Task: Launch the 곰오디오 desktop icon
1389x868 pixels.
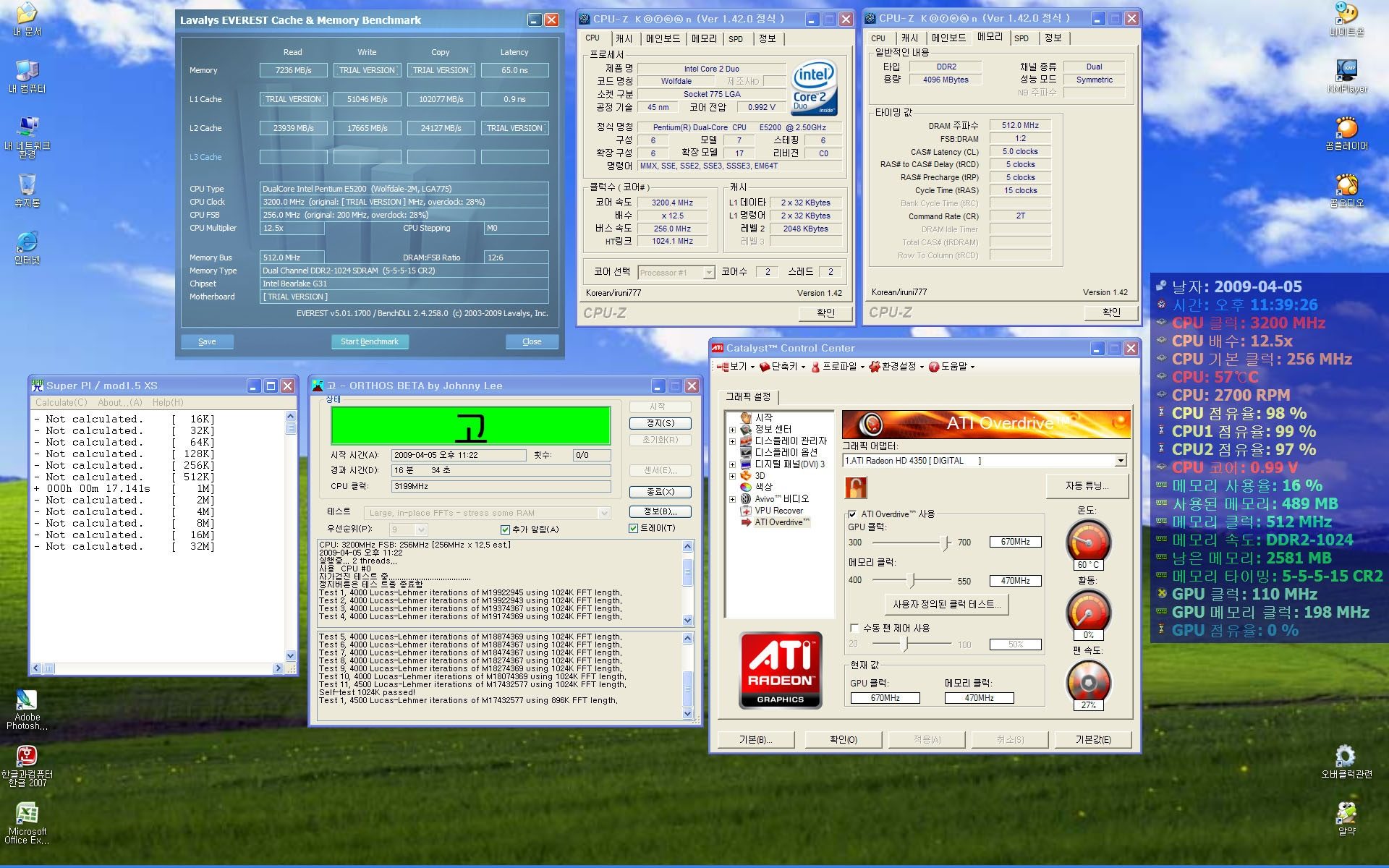Action: click(1346, 190)
